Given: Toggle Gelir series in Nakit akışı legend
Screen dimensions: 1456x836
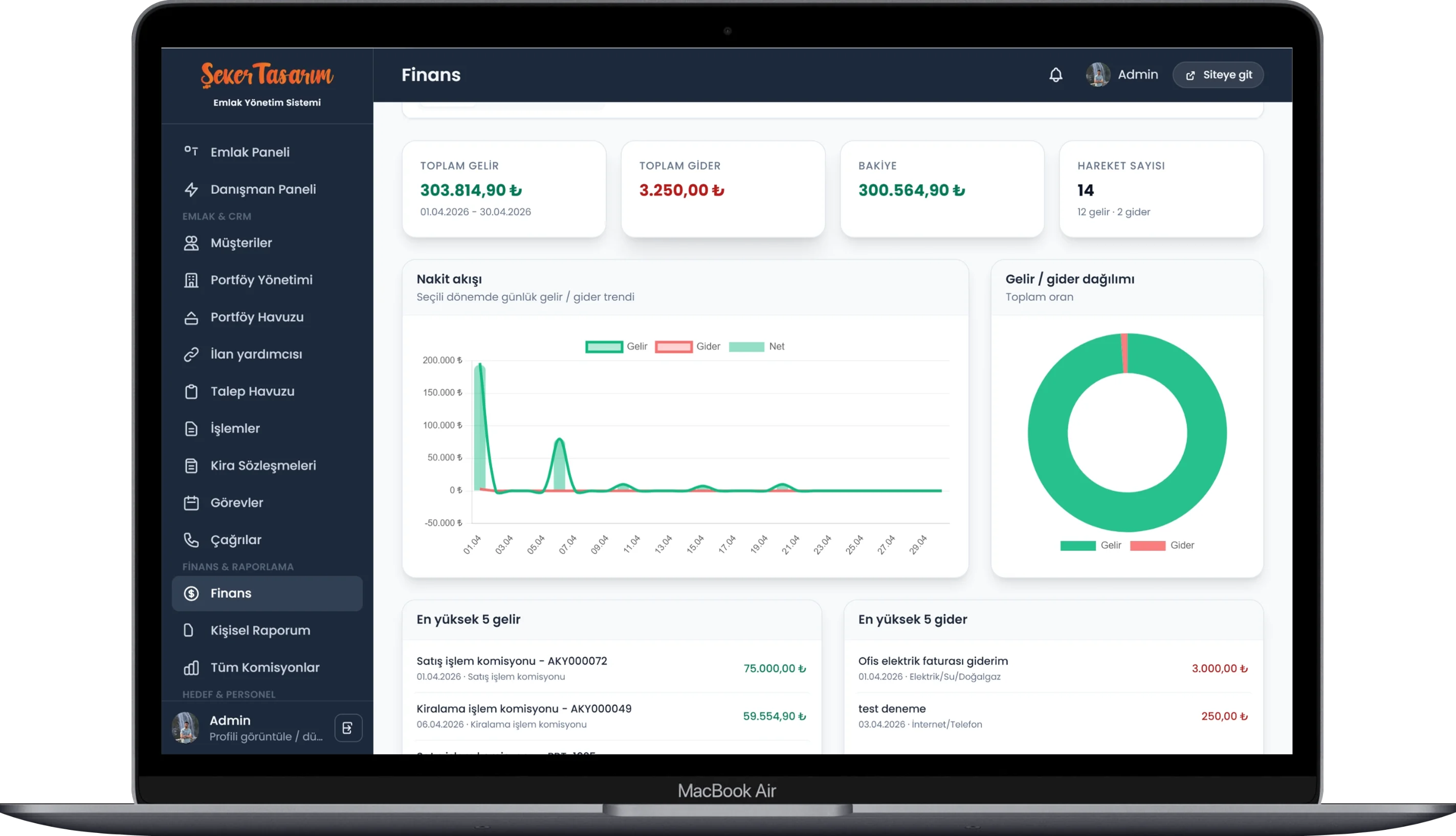Looking at the screenshot, I should 616,347.
